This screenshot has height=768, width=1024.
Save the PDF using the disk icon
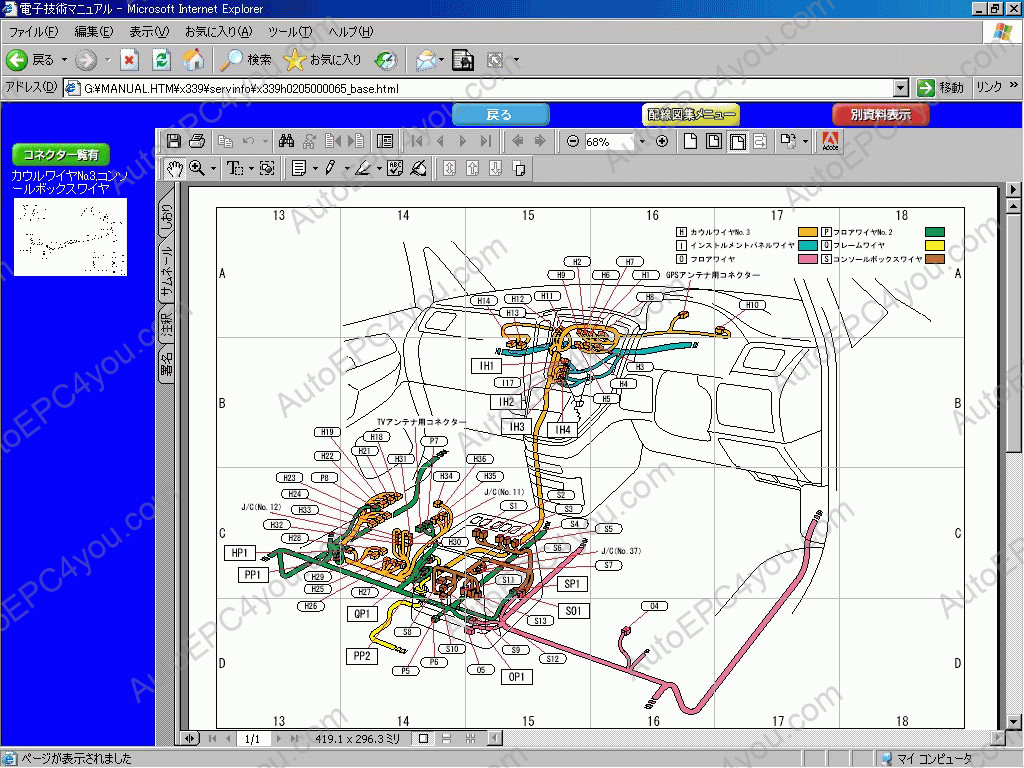pyautogui.click(x=174, y=139)
